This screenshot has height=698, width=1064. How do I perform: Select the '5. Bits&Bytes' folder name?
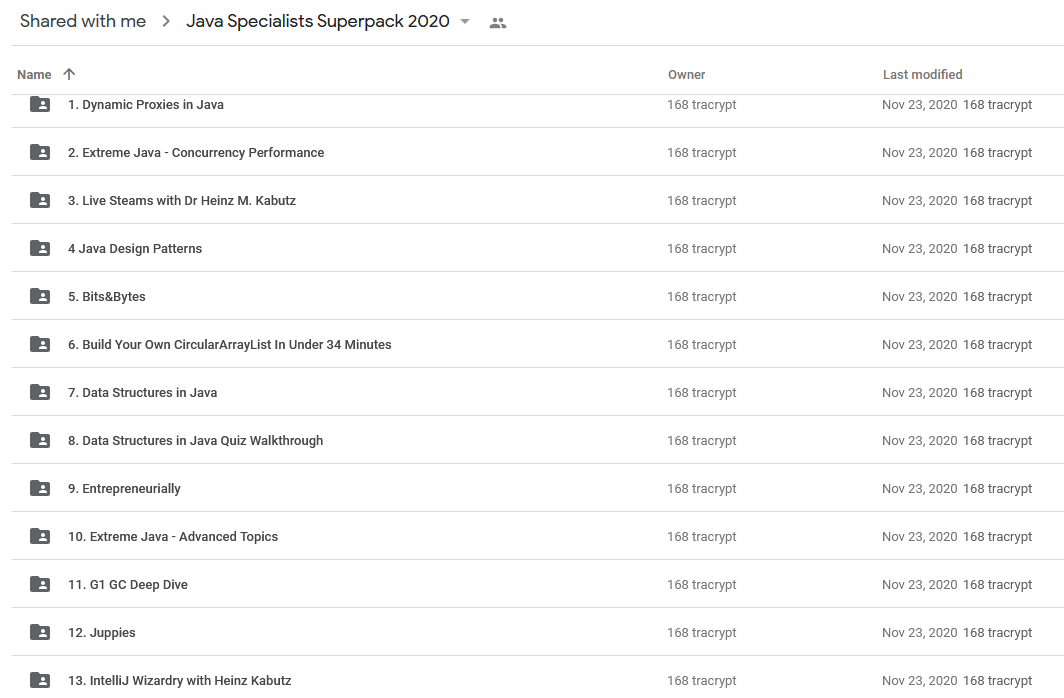(x=107, y=297)
